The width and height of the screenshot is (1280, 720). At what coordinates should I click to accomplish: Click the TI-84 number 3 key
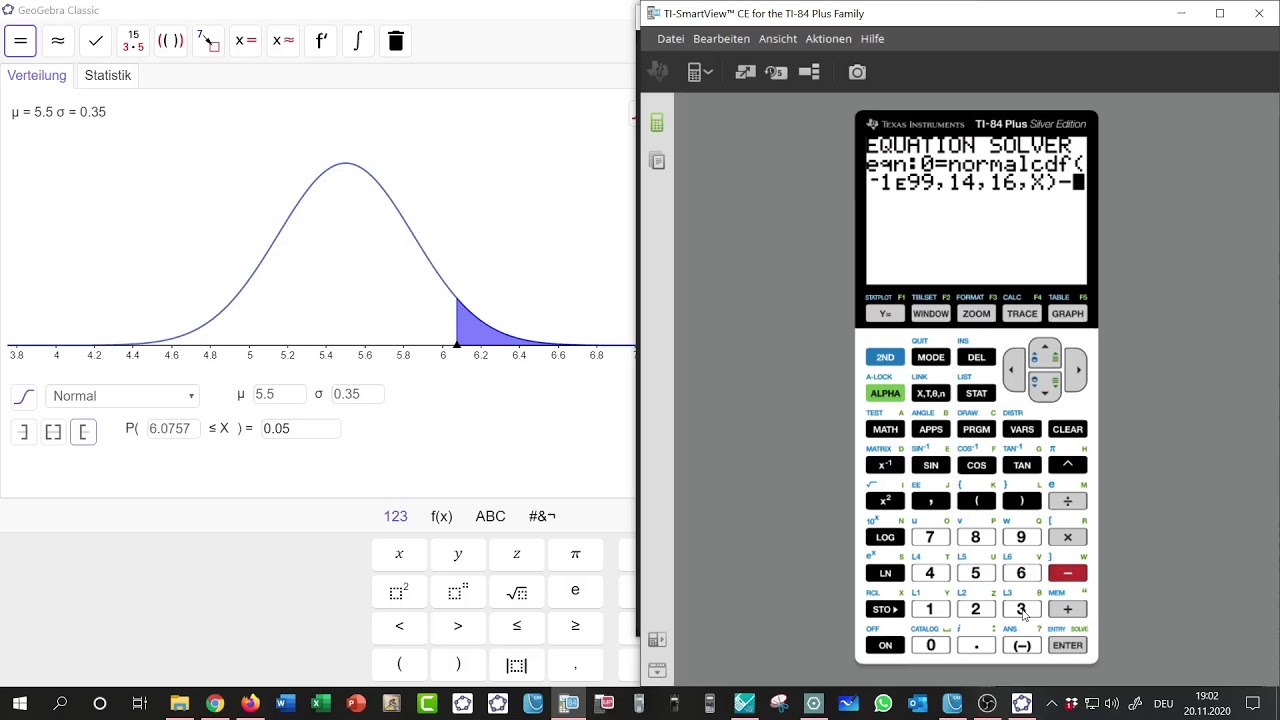[1022, 609]
